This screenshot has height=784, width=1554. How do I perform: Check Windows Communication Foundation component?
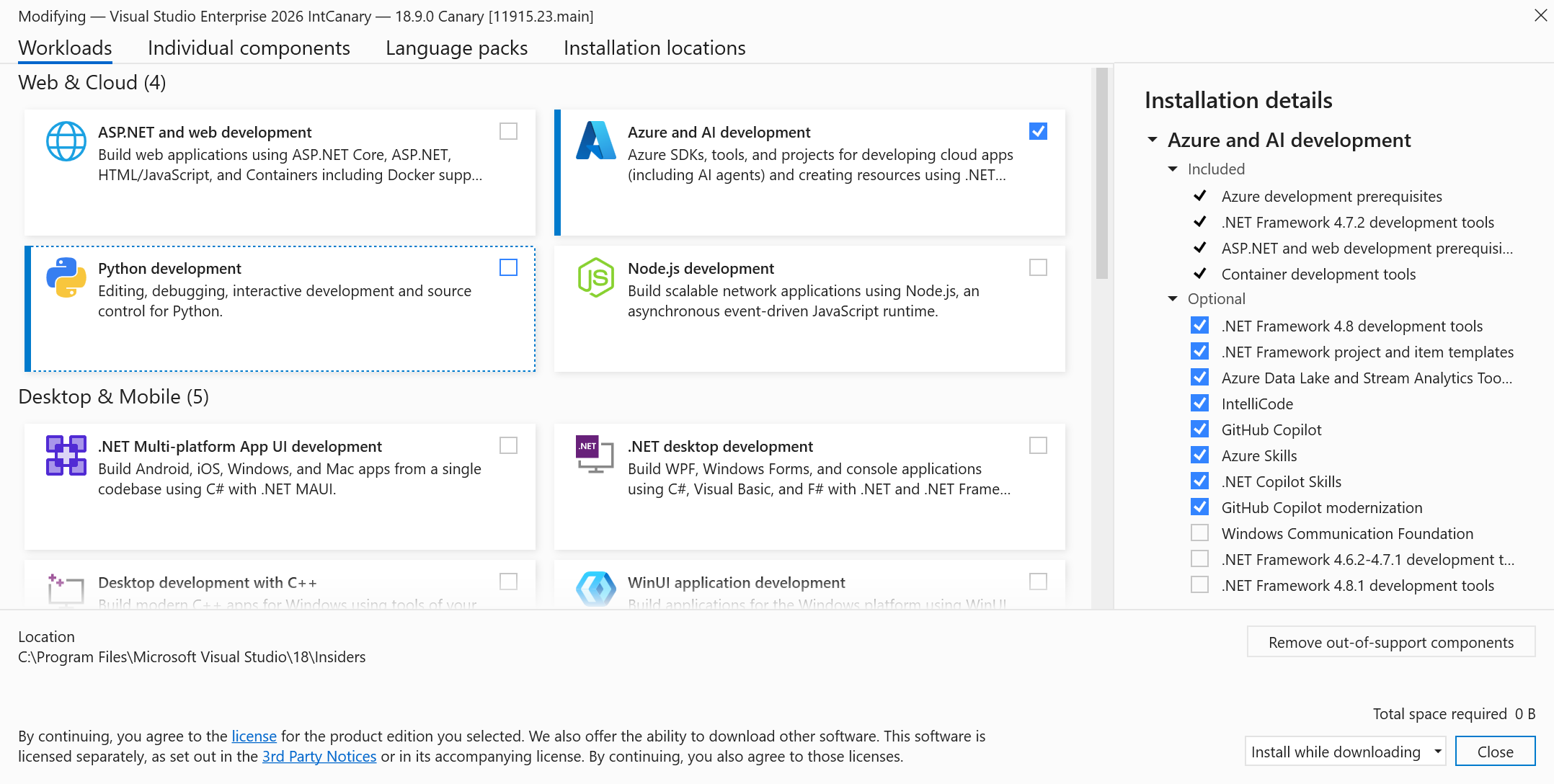tap(1199, 533)
